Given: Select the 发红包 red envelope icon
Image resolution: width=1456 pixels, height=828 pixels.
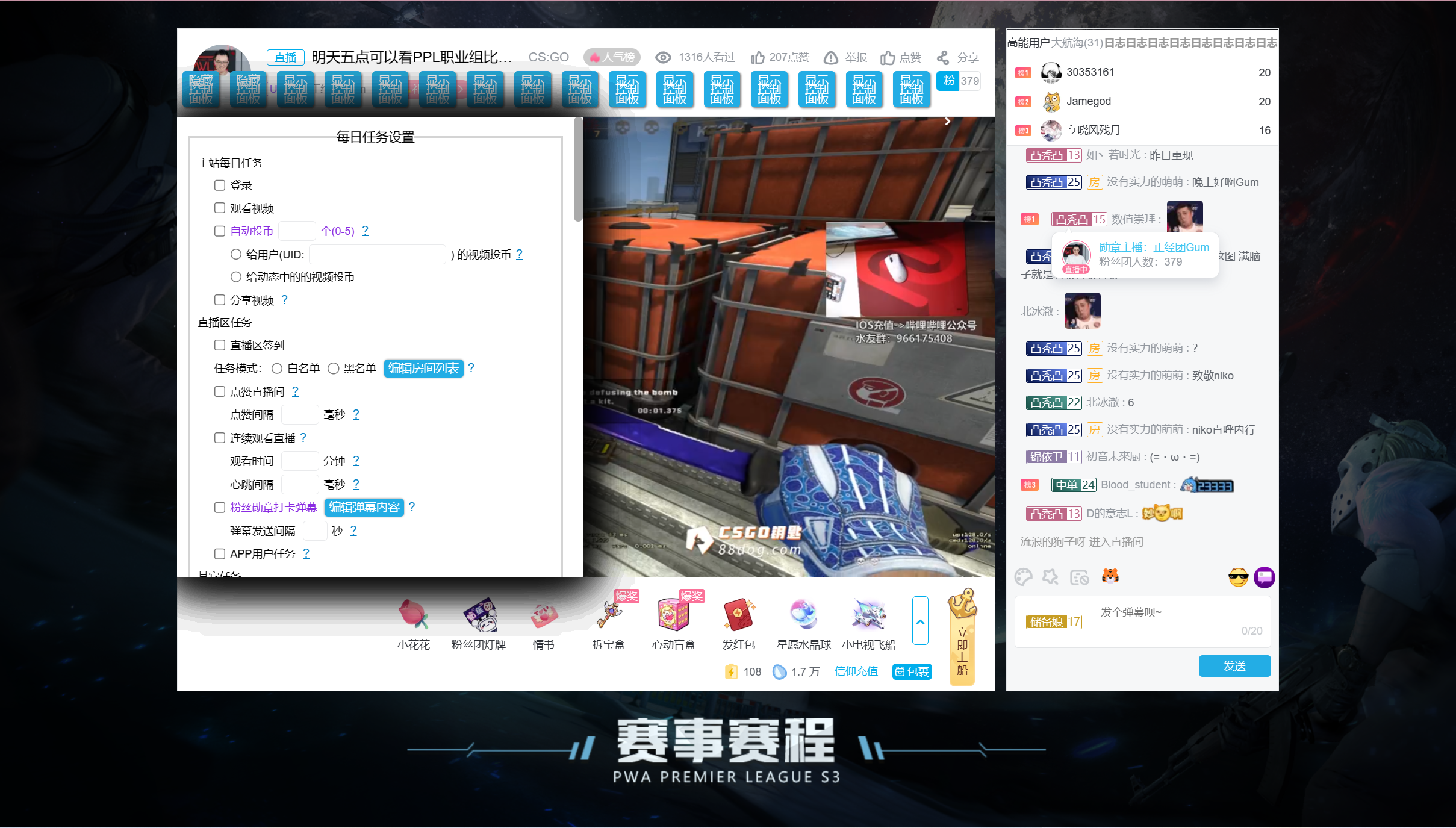Looking at the screenshot, I should [x=739, y=614].
